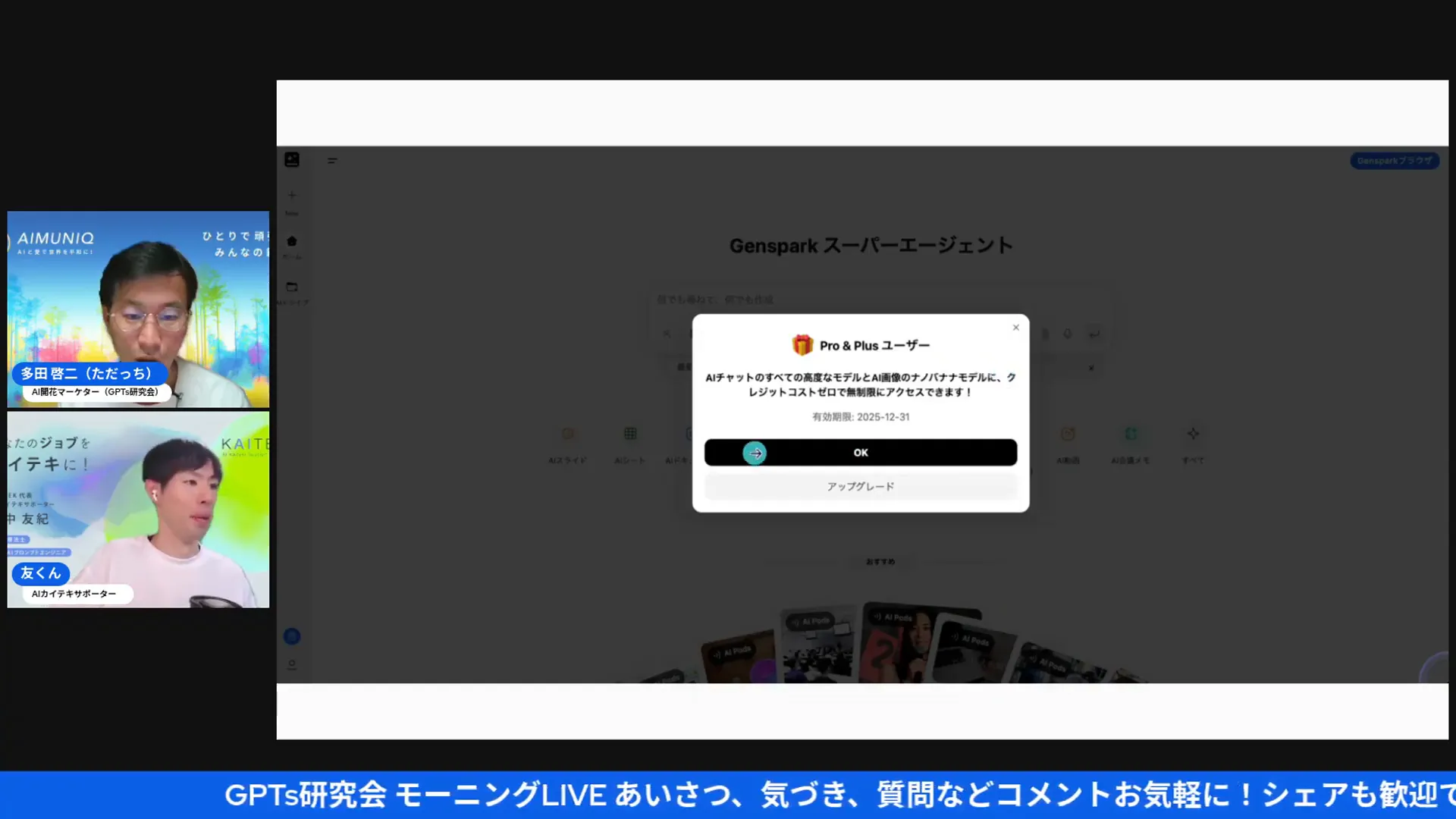The image size is (1456, 819).
Task: Toggle the sidebar collapse menu icon
Action: tap(332, 161)
